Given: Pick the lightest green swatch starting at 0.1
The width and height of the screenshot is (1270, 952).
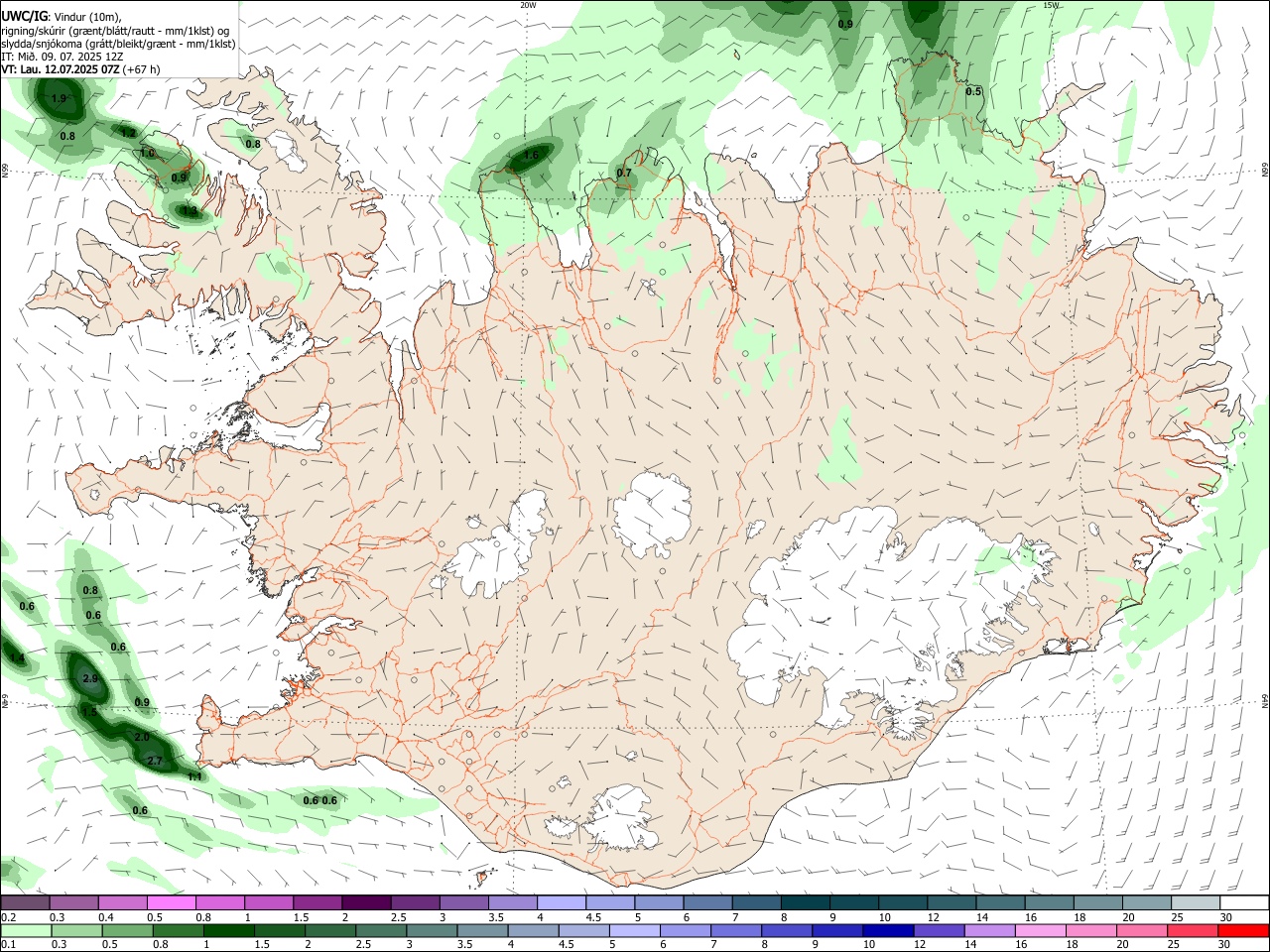Looking at the screenshot, I should 25,930.
